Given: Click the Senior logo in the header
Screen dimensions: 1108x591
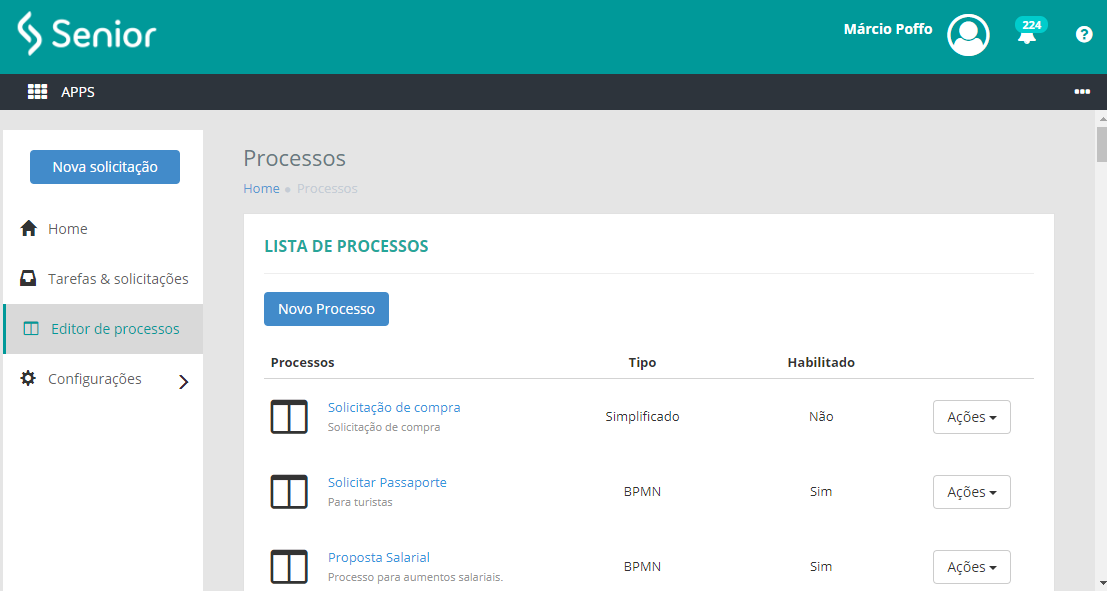Looking at the screenshot, I should tap(85, 33).
